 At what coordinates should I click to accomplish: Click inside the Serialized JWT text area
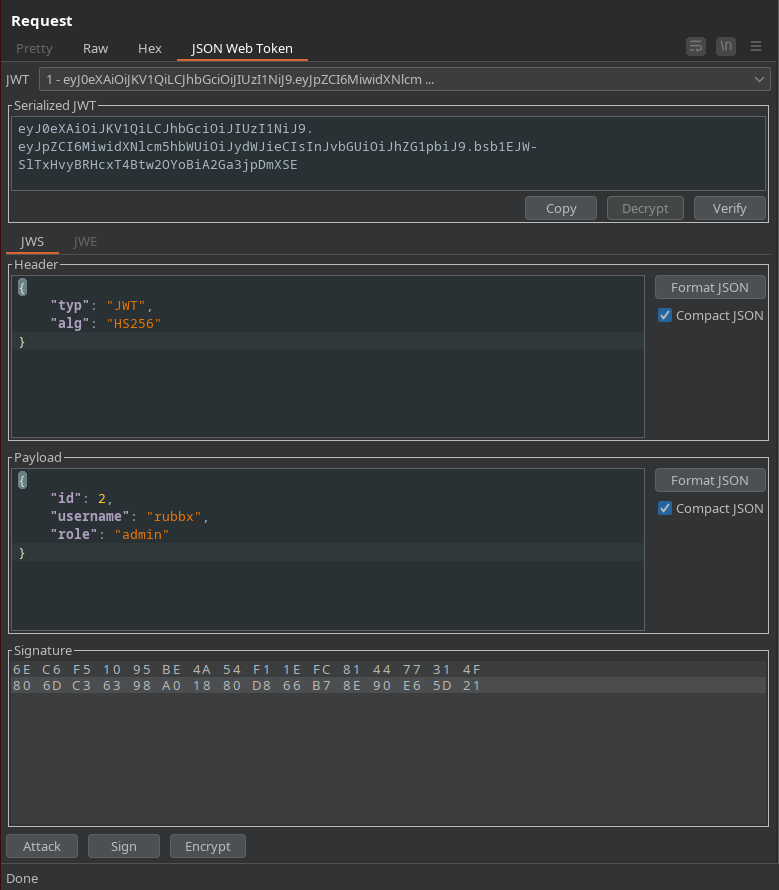pyautogui.click(x=388, y=153)
